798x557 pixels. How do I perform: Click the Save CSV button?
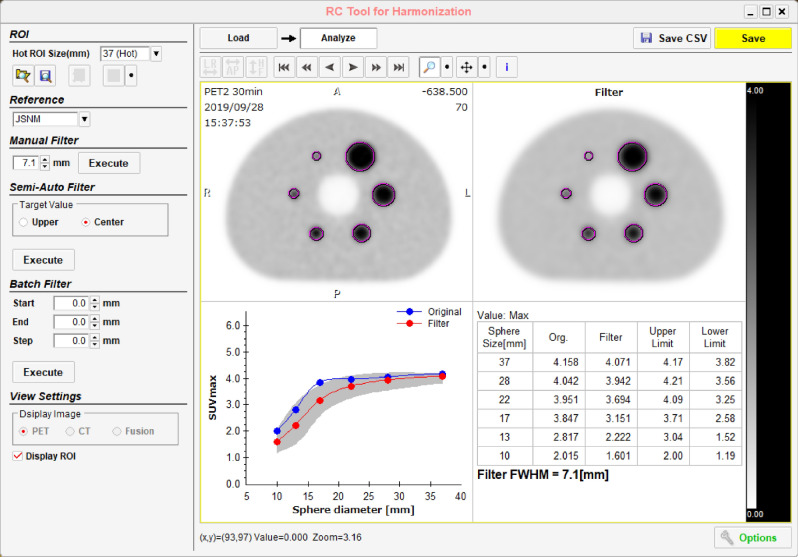pos(672,38)
